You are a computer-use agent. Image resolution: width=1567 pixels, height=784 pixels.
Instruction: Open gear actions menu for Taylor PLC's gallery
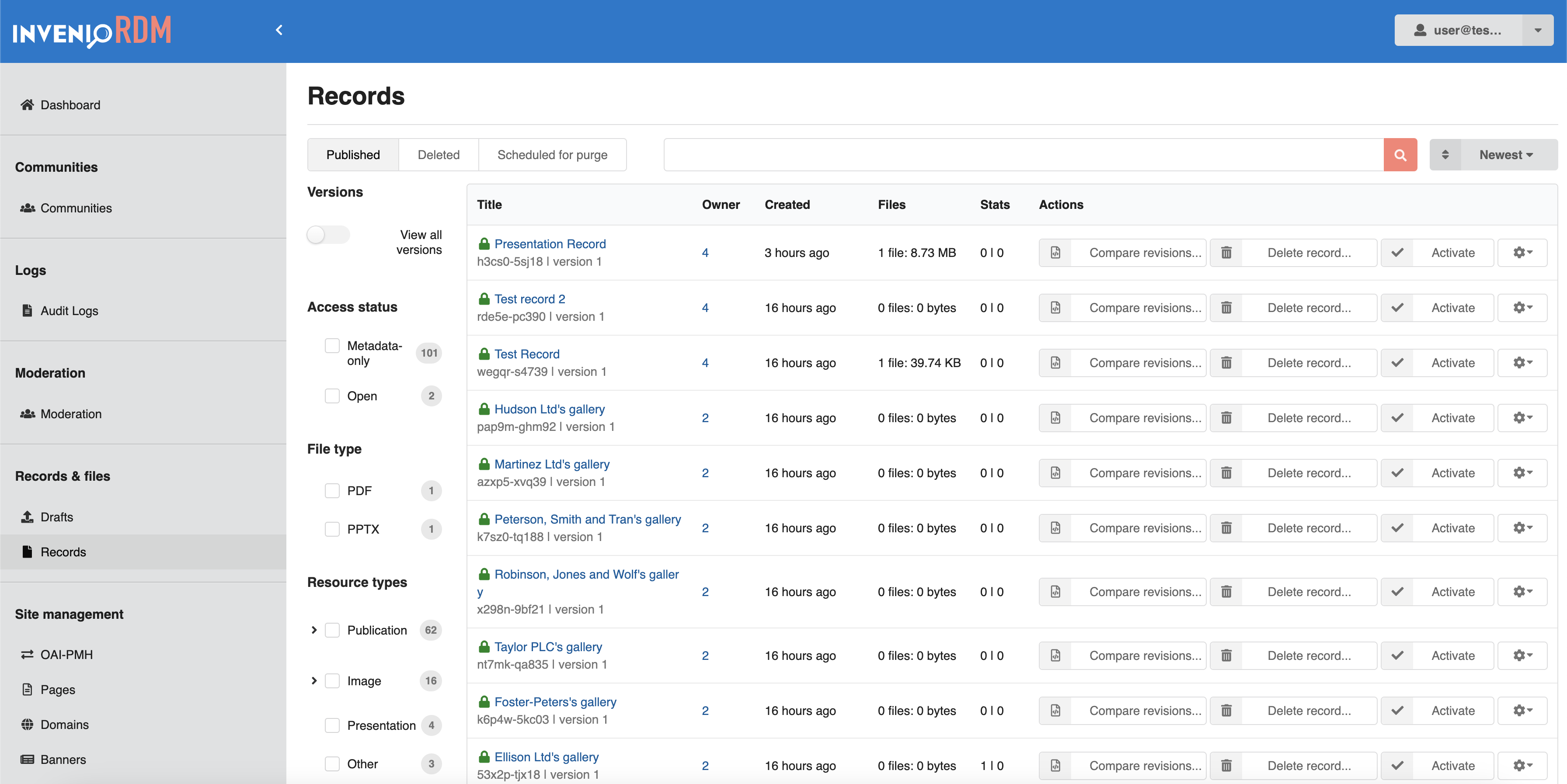[1522, 656]
